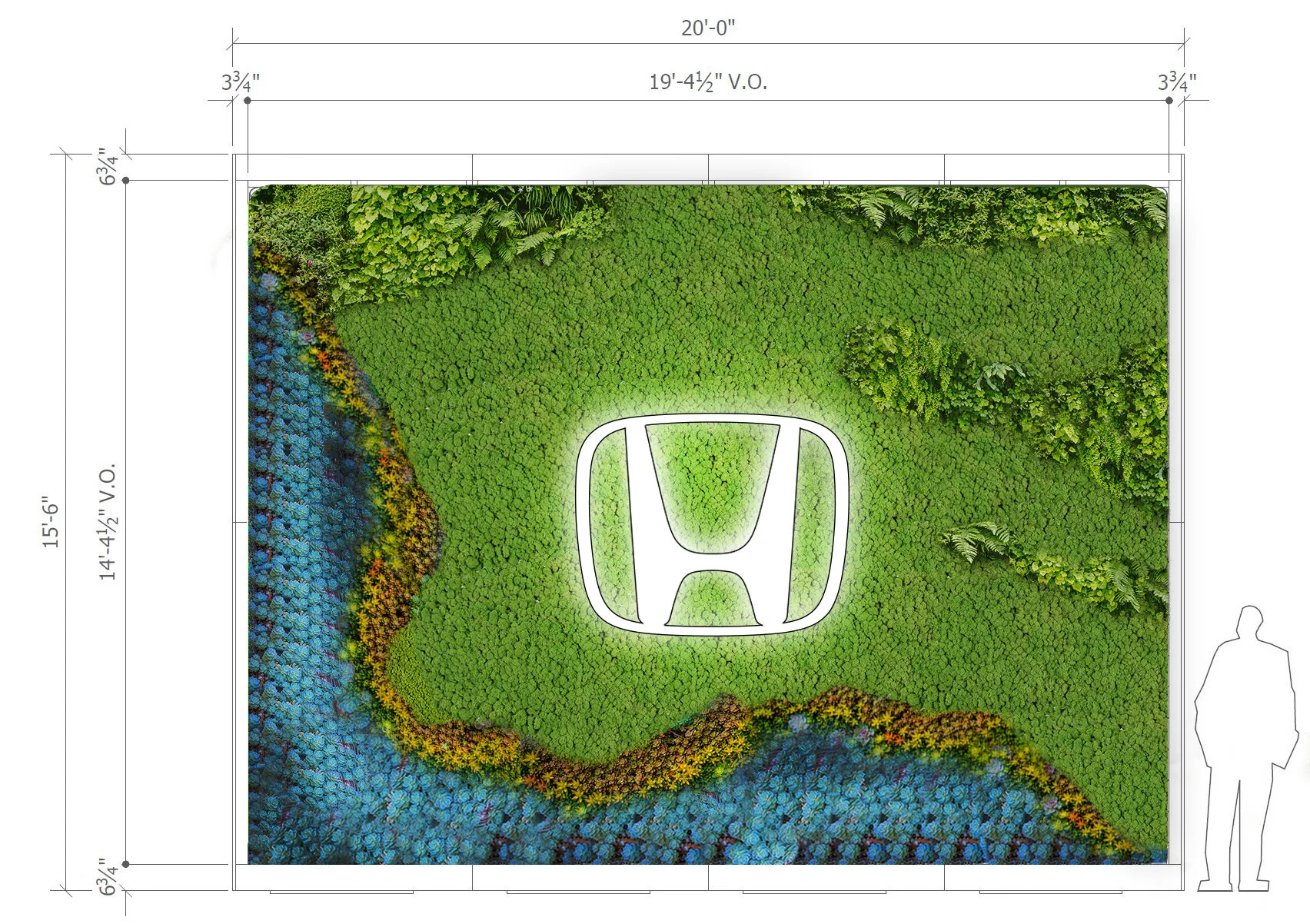Viewport: 1310px width, 924px height.
Task: Click the upper 6¾" vertical dimension
Action: click(x=108, y=166)
